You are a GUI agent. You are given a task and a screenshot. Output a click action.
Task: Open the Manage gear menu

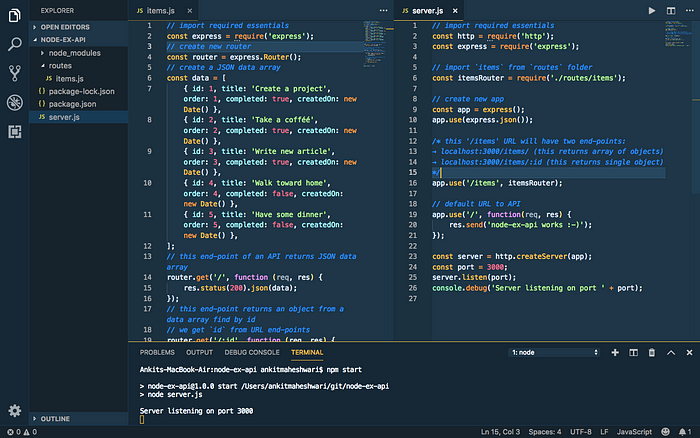coord(14,410)
